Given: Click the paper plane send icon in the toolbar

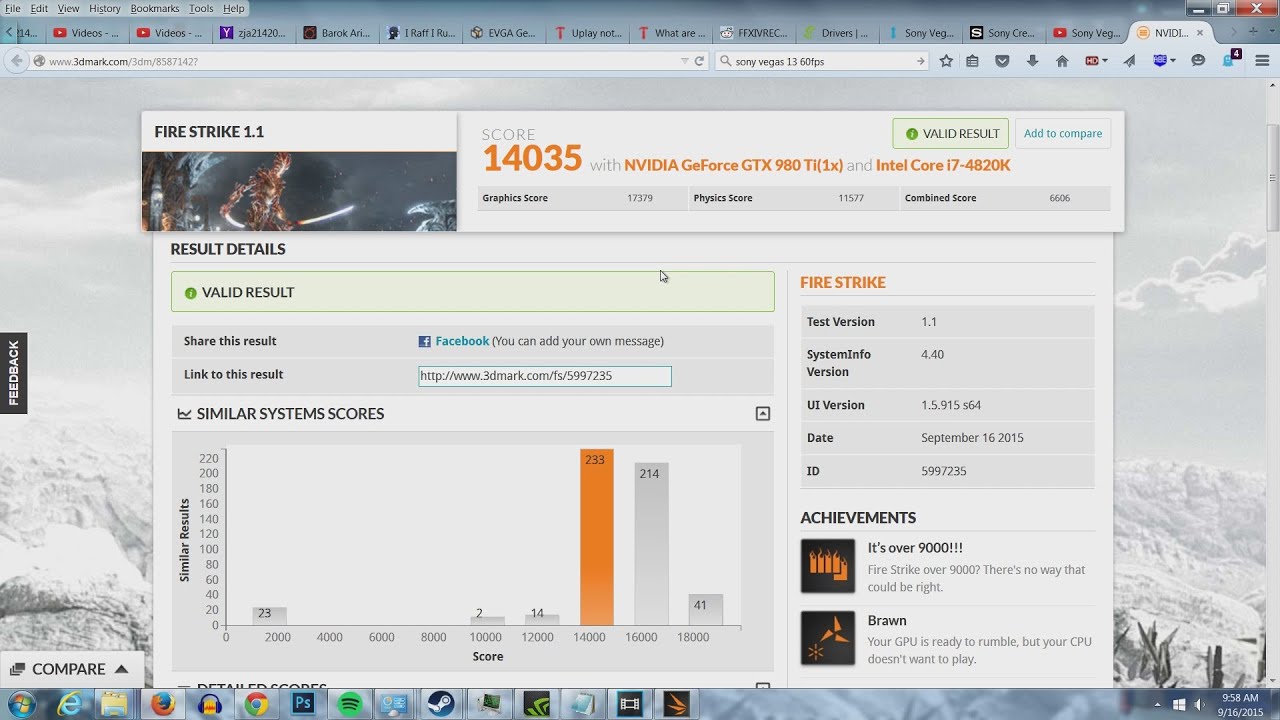Looking at the screenshot, I should point(1129,61).
